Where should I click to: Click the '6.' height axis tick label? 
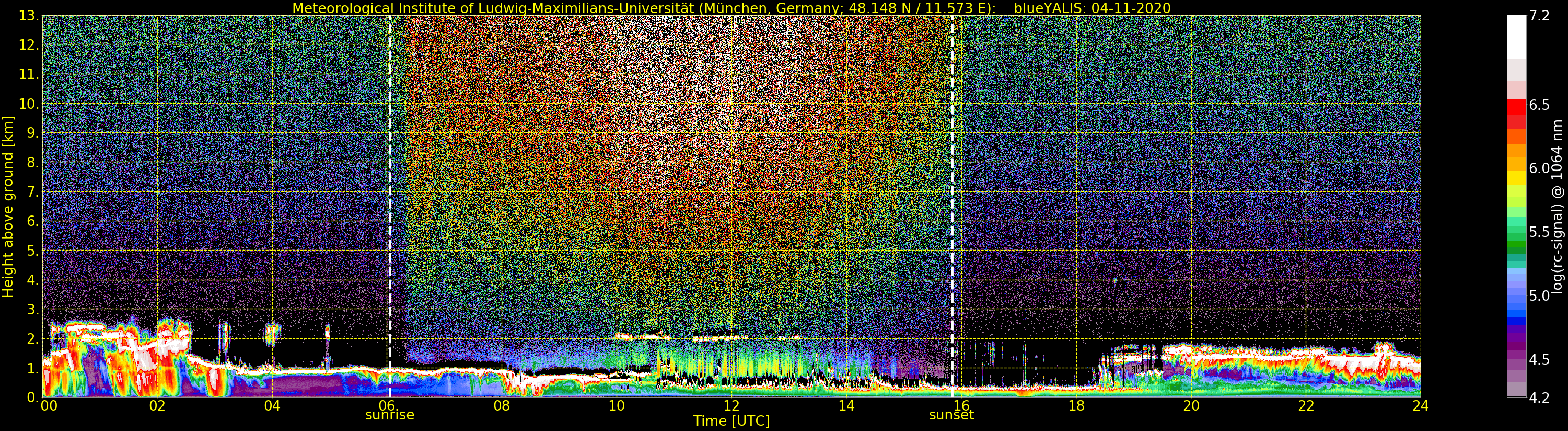pyautogui.click(x=32, y=221)
